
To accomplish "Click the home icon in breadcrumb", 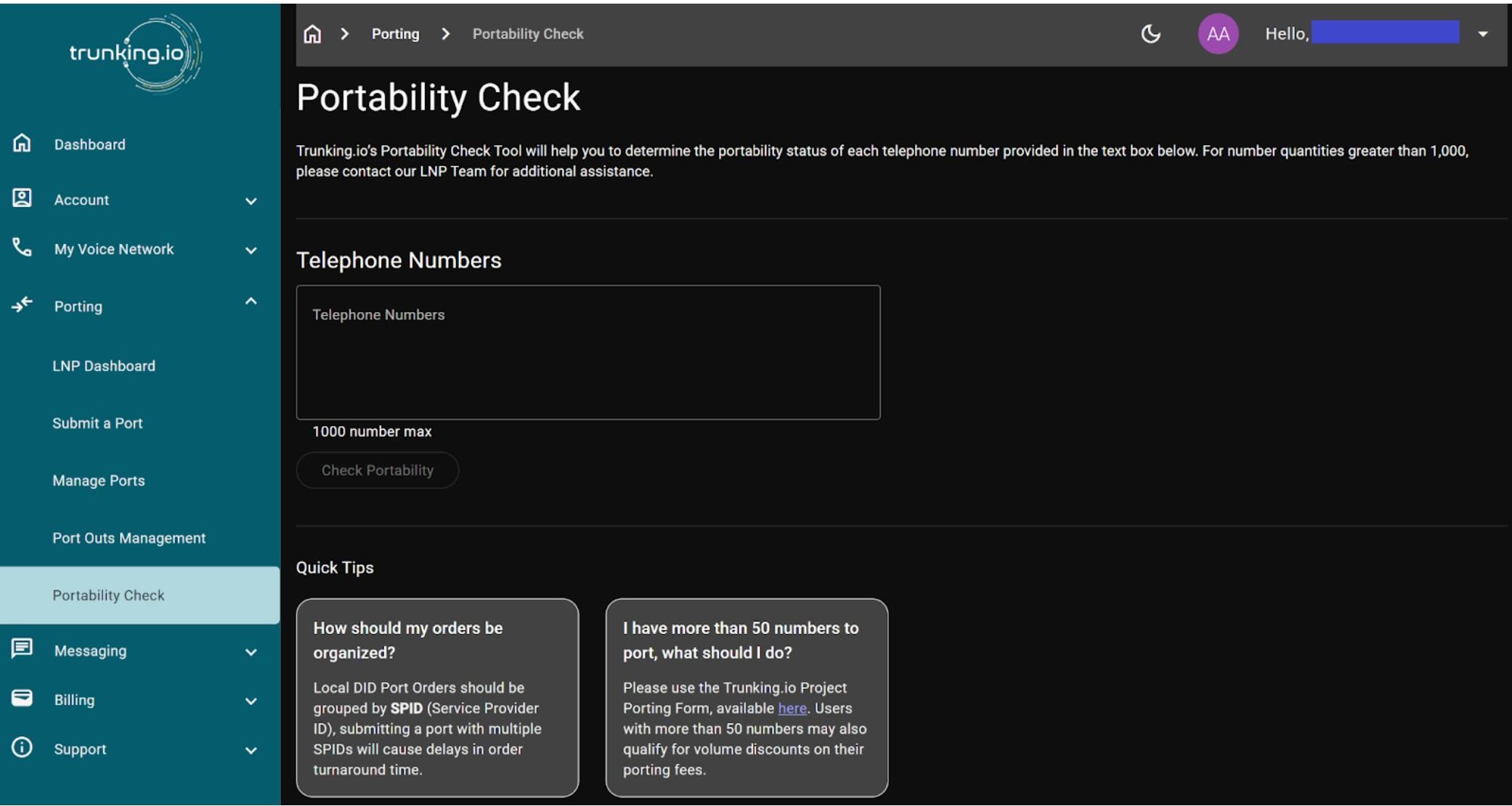I will [x=312, y=34].
